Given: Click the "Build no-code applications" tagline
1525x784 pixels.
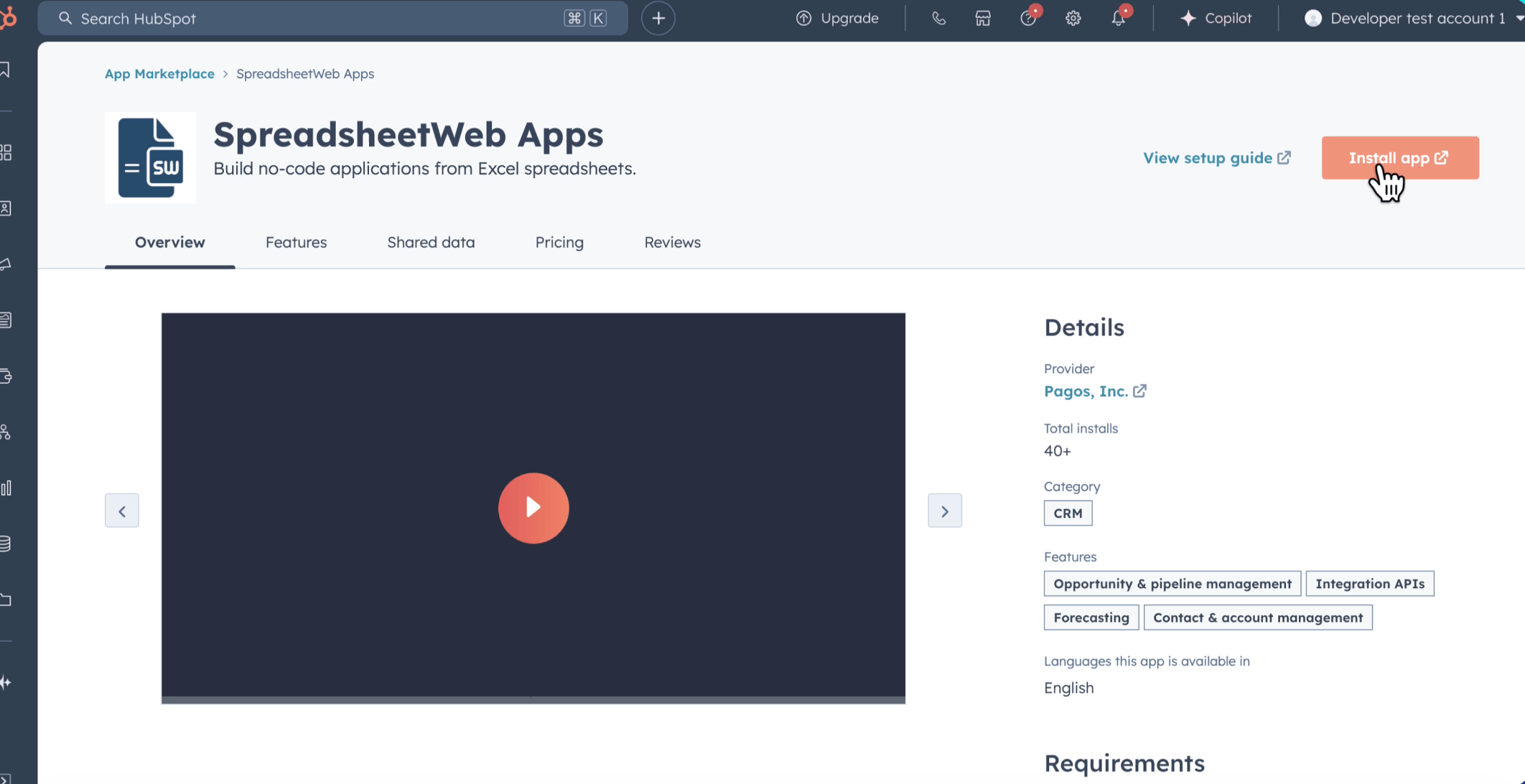Looking at the screenshot, I should [425, 169].
